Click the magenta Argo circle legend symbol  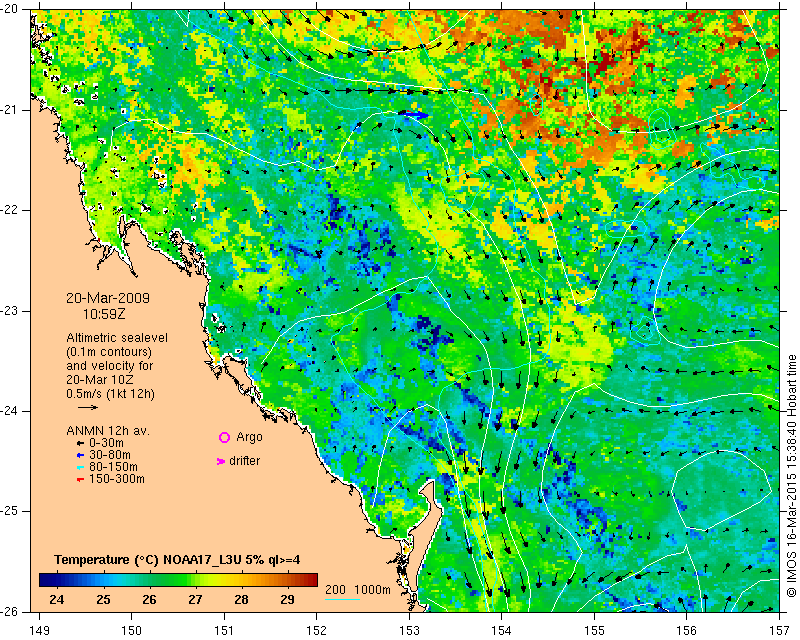(x=224, y=437)
